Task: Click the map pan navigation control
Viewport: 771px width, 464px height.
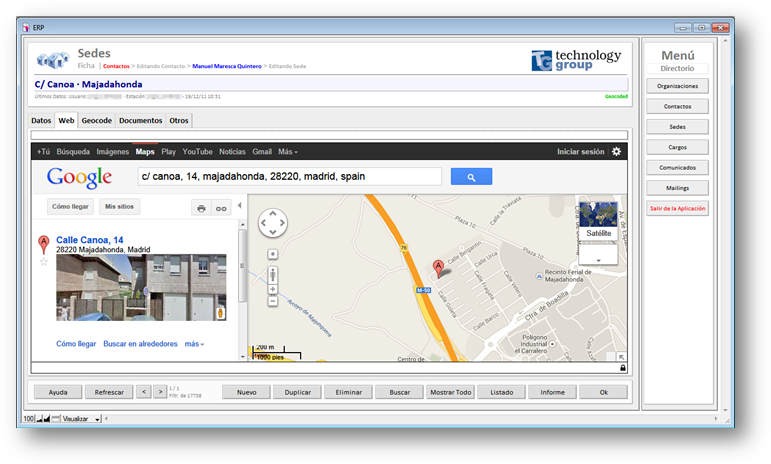Action: click(273, 224)
